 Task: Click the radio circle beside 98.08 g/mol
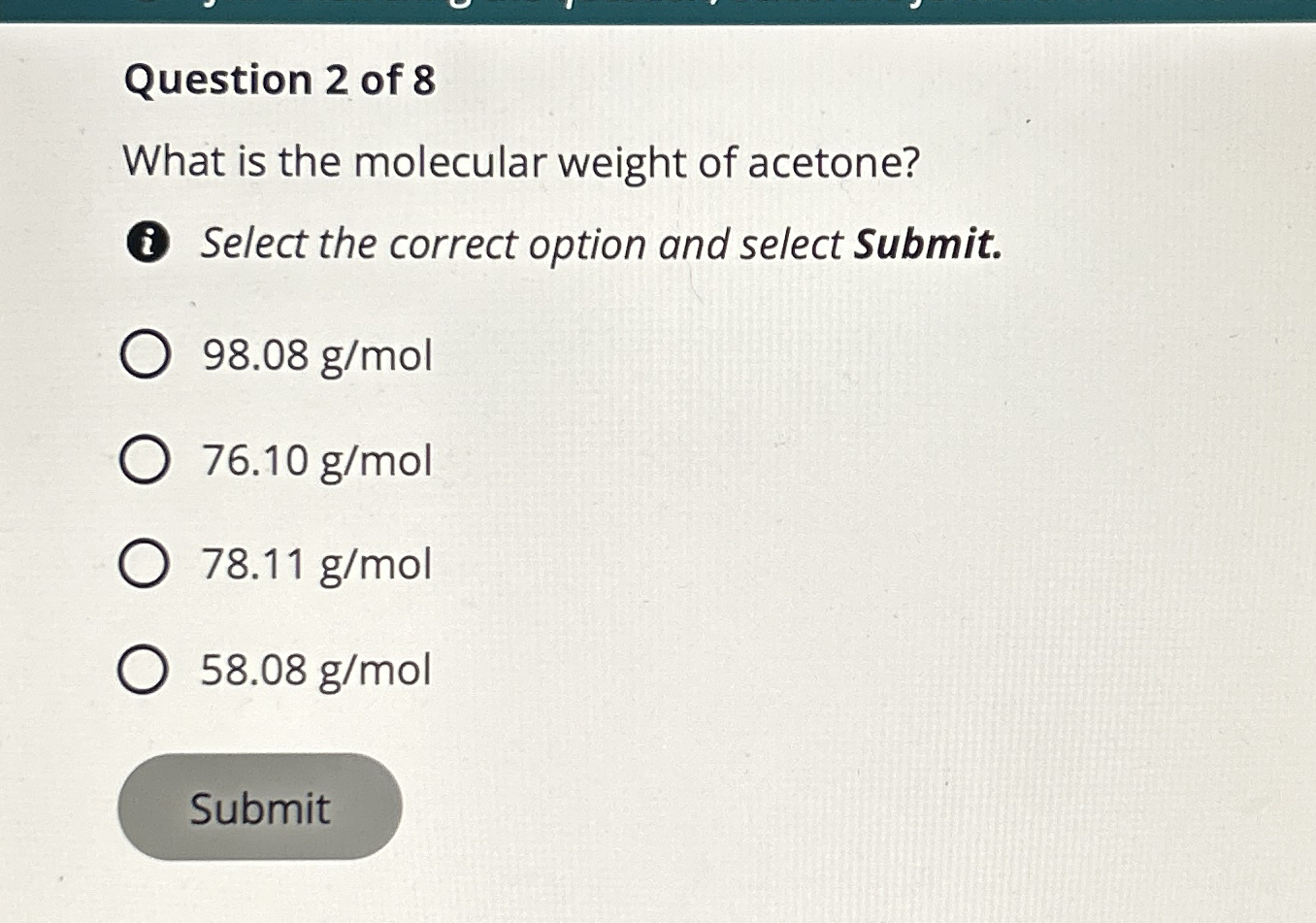(147, 356)
